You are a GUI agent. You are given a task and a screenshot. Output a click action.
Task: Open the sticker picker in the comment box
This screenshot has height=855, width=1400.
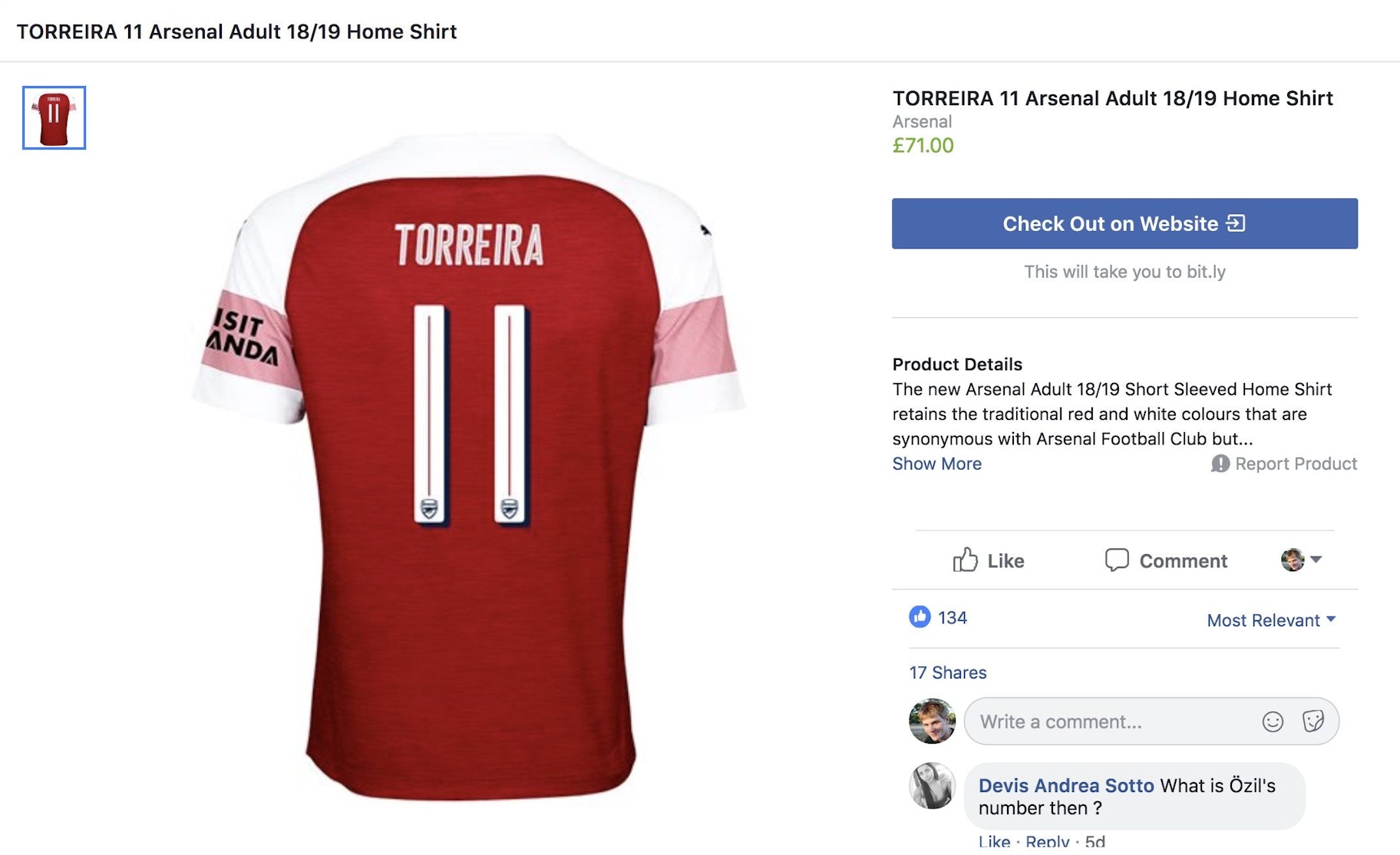[x=1315, y=721]
